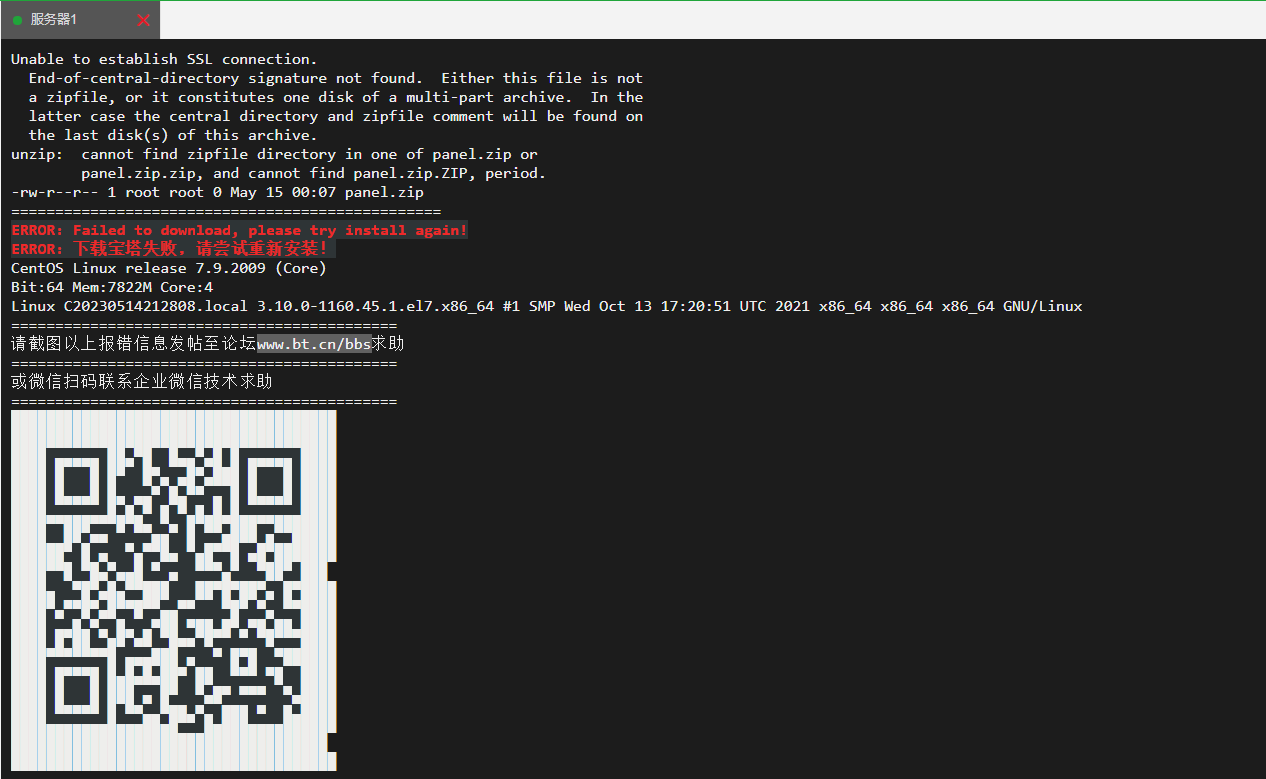The image size is (1266, 779).
Task: Click 'CentOS Linux release 7.9.2009 (Core)' text
Action: (168, 268)
